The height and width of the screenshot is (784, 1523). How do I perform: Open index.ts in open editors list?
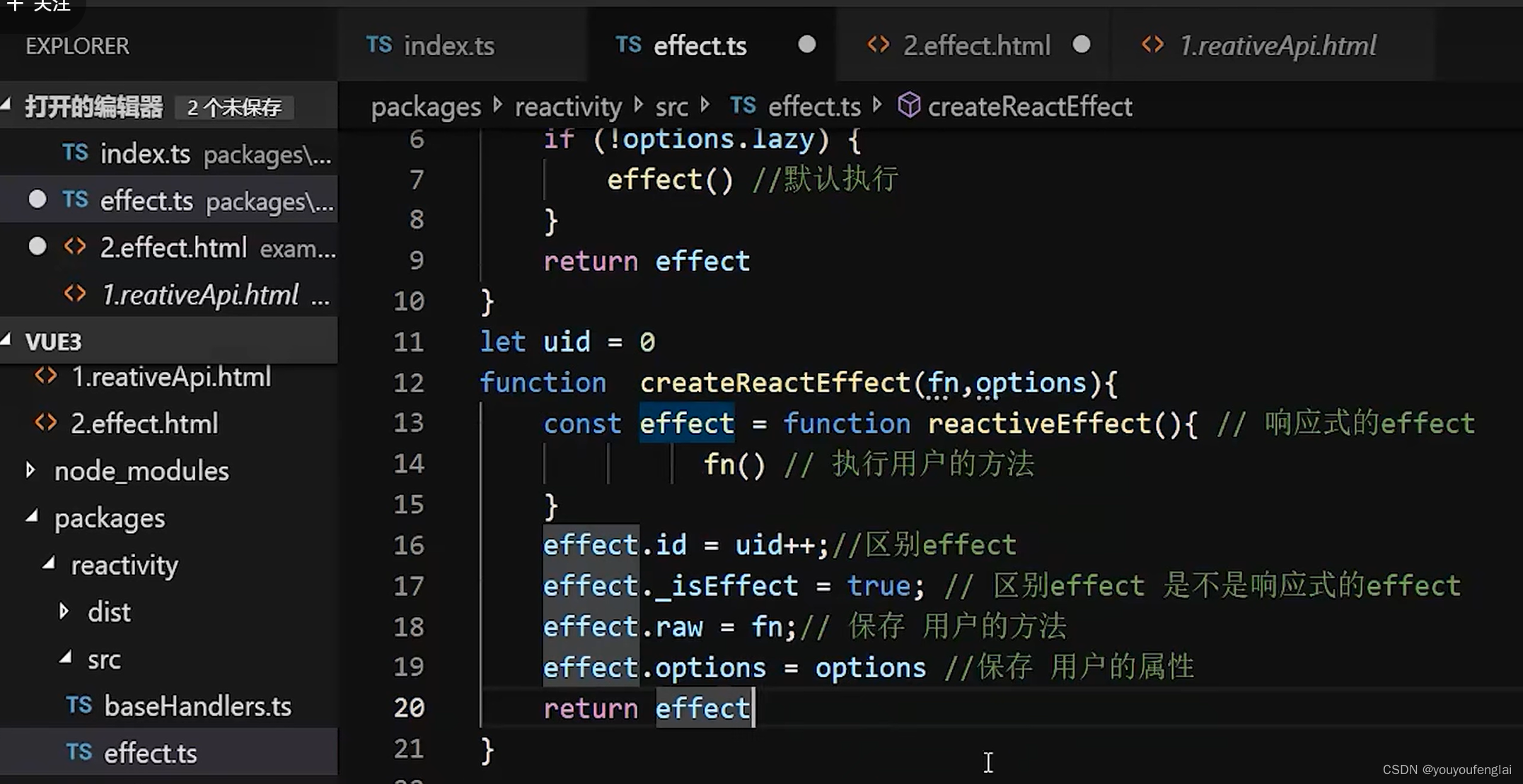(x=169, y=154)
